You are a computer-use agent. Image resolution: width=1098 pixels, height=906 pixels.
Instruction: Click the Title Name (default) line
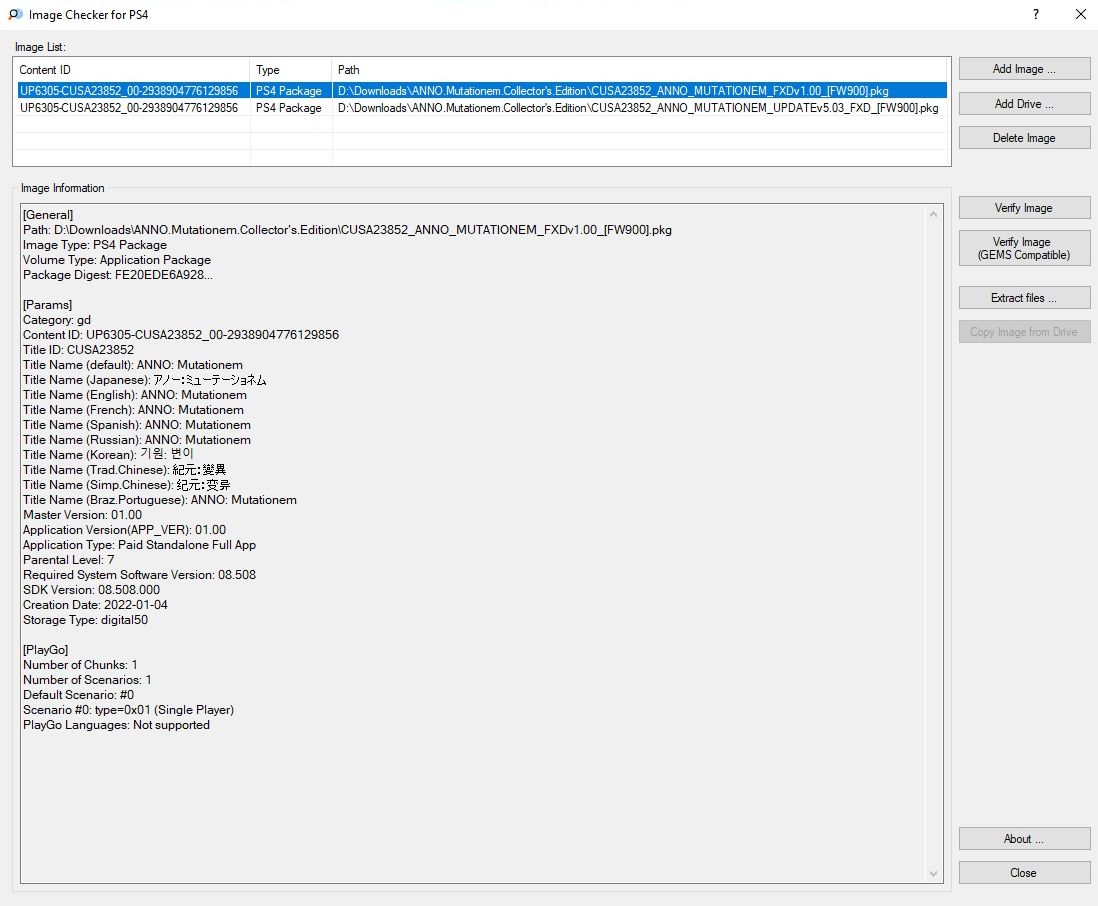point(133,365)
